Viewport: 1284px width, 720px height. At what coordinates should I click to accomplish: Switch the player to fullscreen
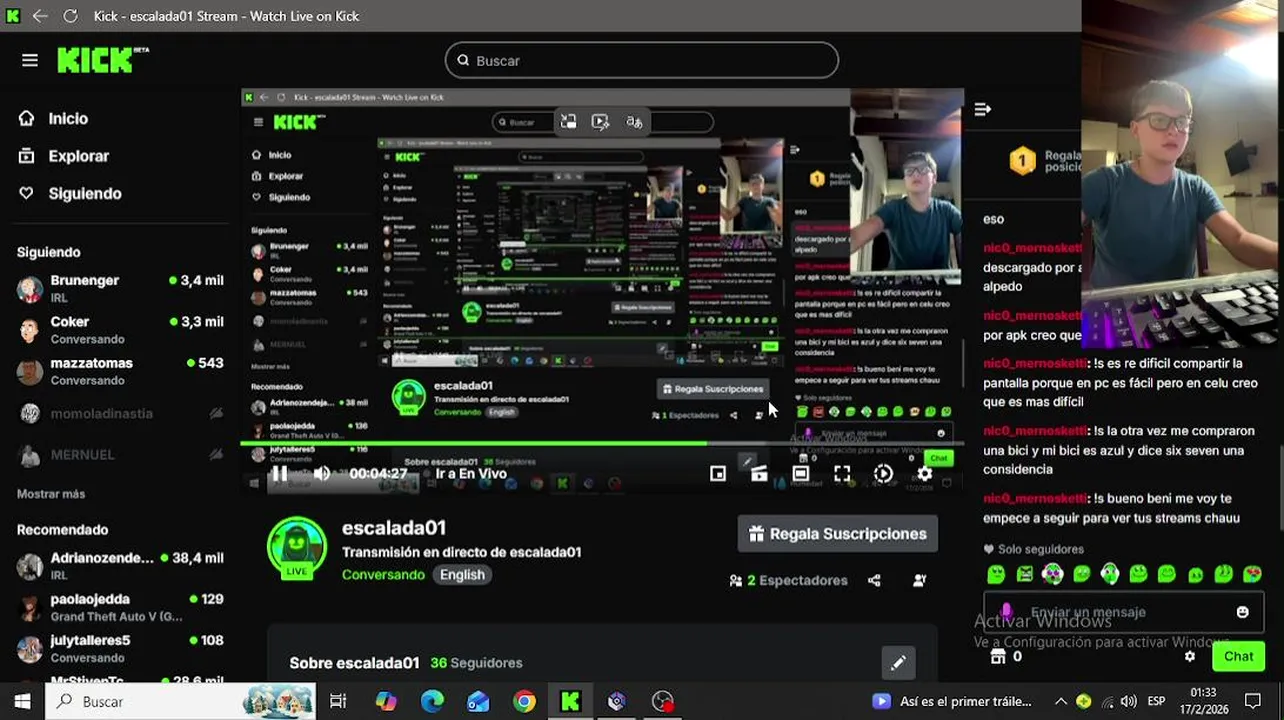click(x=842, y=474)
